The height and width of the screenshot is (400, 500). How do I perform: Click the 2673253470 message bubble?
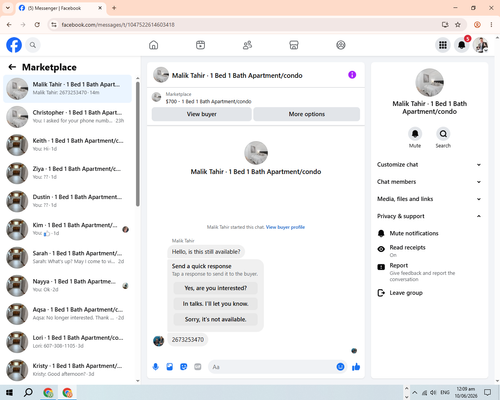pos(188,340)
